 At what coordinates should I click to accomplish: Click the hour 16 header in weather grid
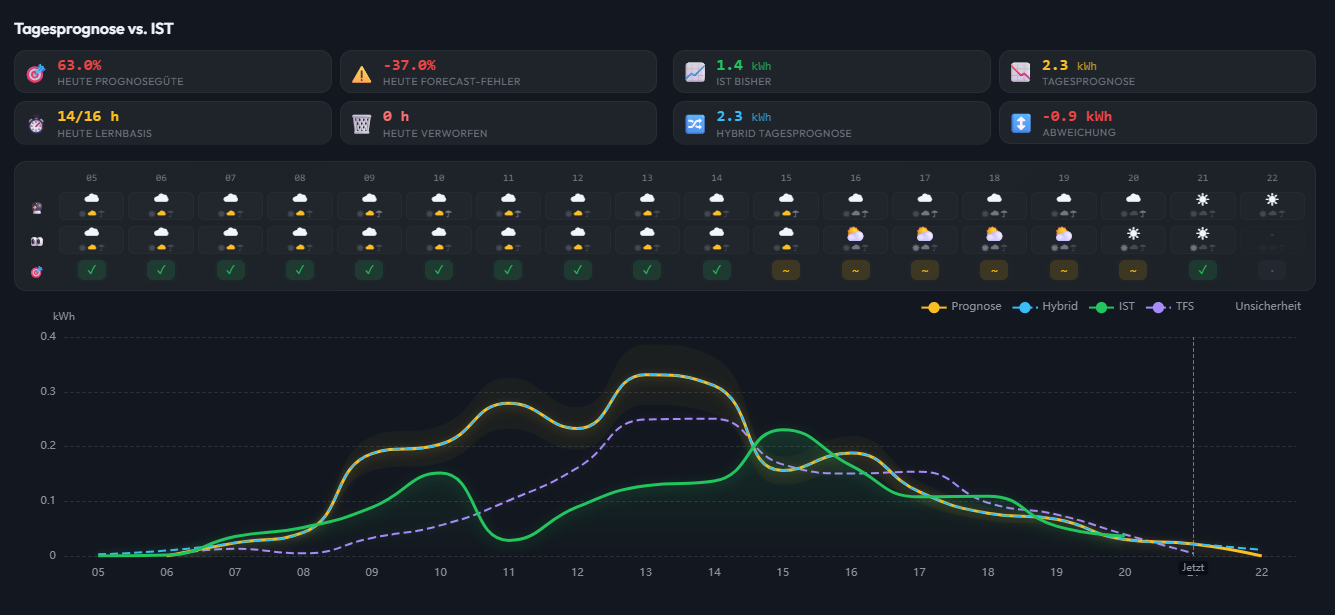pyautogui.click(x=855, y=178)
